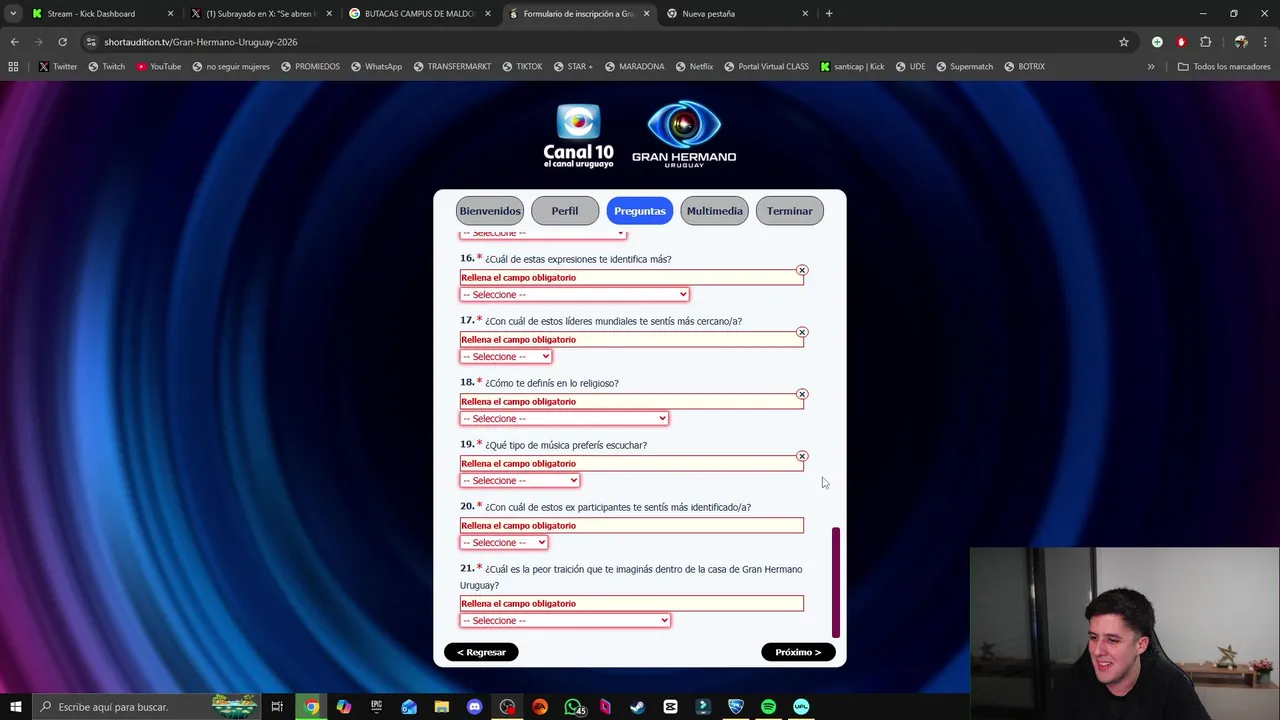Open the dropdown for question 21 worst betrayal
Screen dimensions: 1280x720
coord(565,620)
